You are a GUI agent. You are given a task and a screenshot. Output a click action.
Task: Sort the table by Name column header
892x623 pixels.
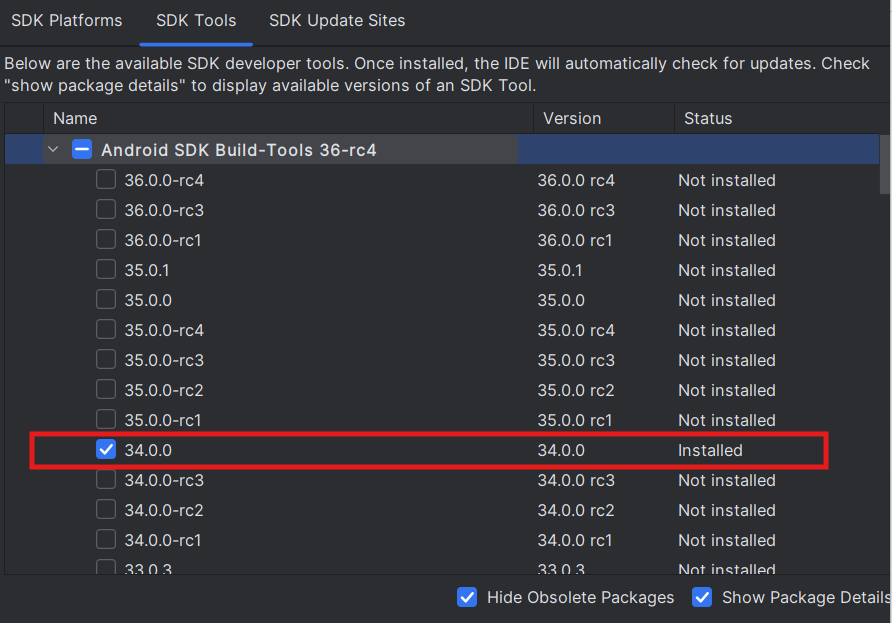tap(76, 118)
